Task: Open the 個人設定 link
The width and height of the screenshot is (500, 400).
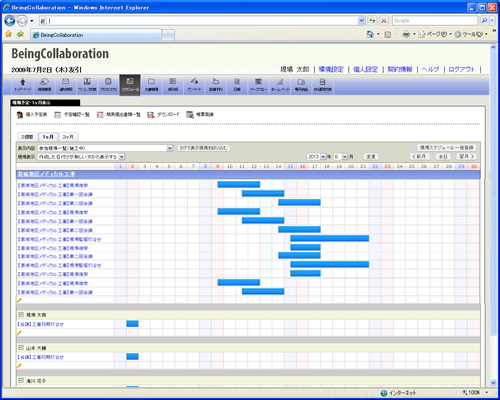Action: (365, 69)
